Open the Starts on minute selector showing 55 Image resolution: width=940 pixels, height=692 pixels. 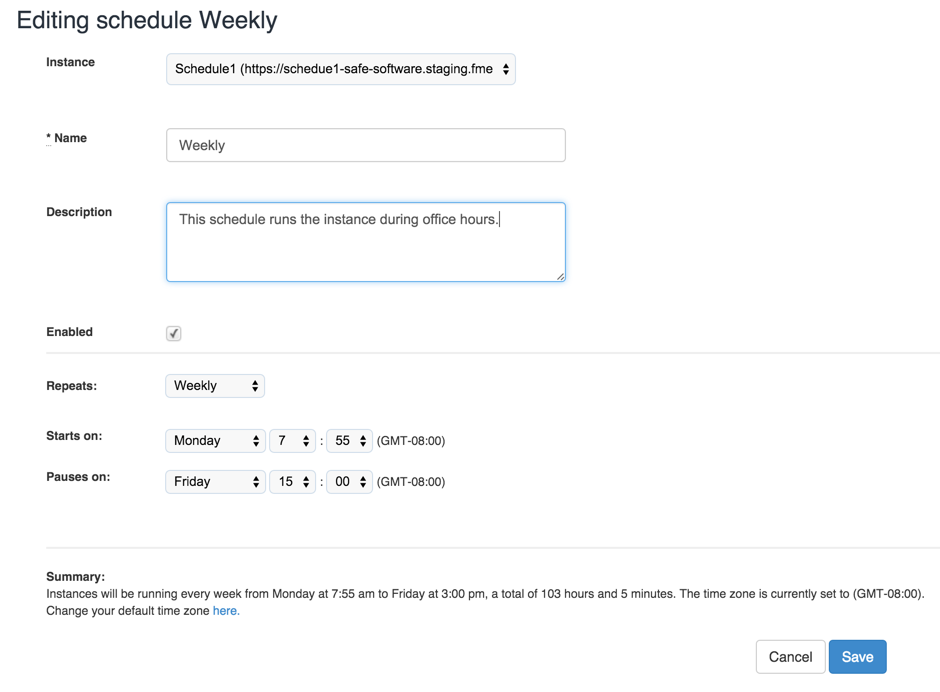[x=349, y=441]
